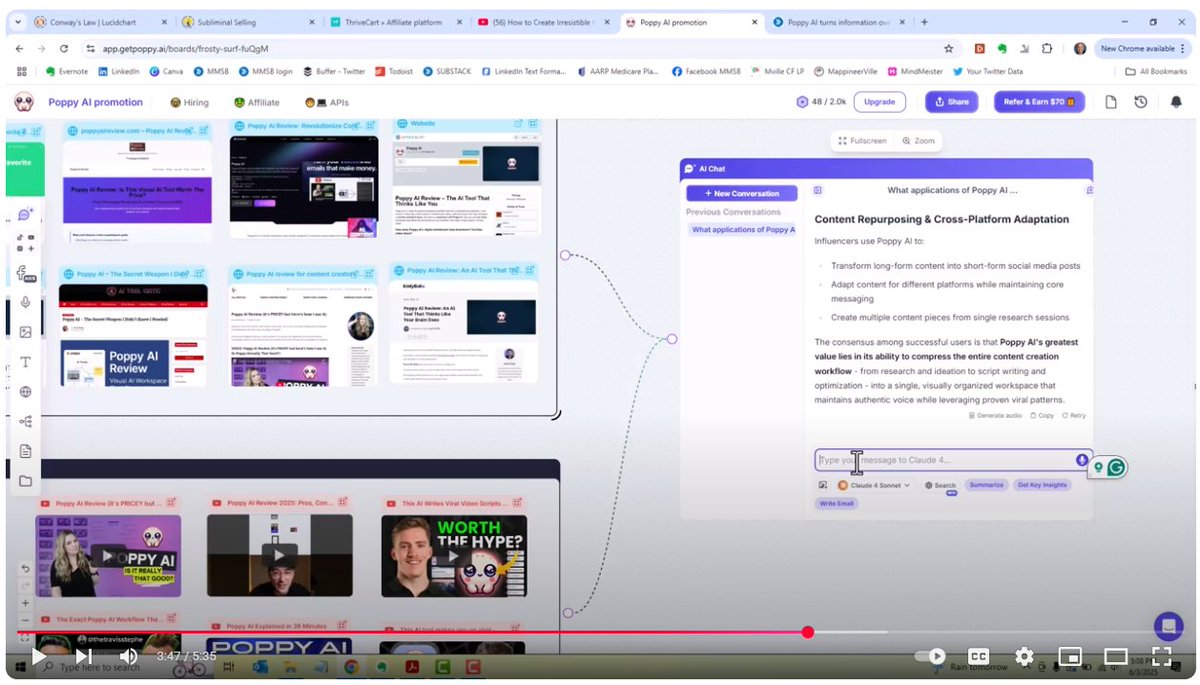
Task: Click the Share button
Action: [x=951, y=102]
